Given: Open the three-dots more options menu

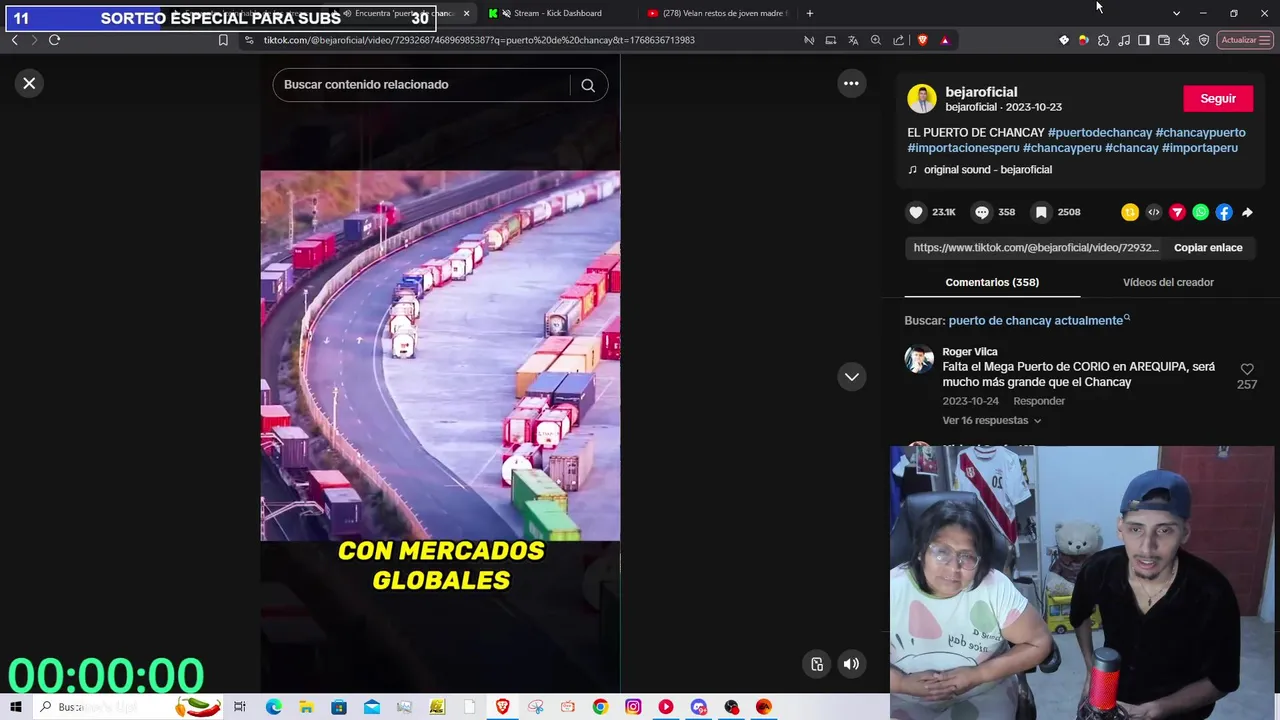Looking at the screenshot, I should coord(851,84).
